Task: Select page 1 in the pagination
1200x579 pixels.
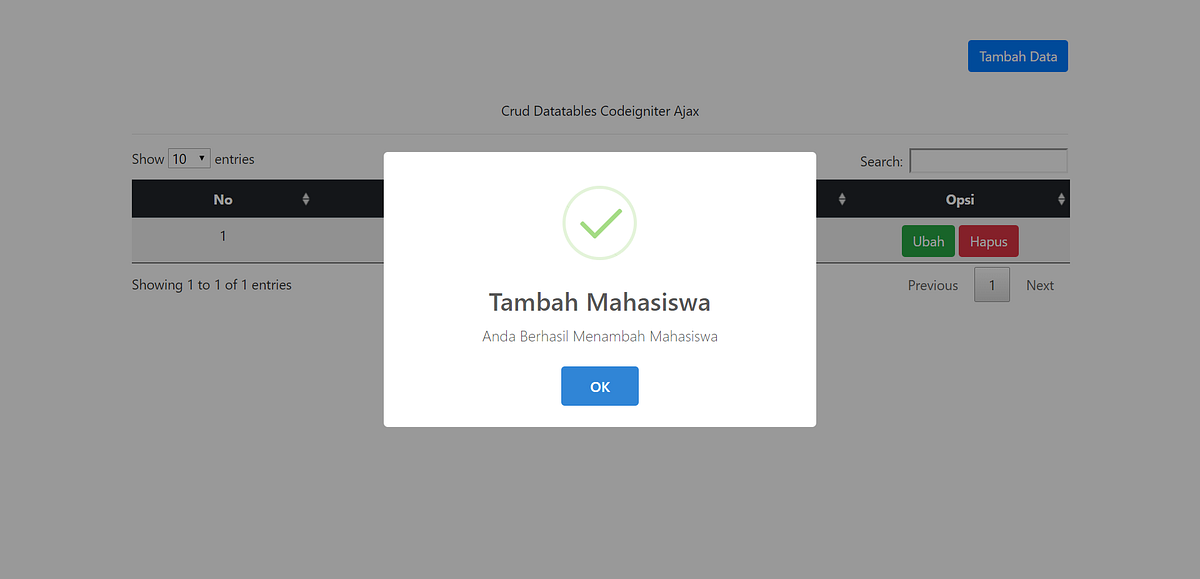Action: click(991, 284)
